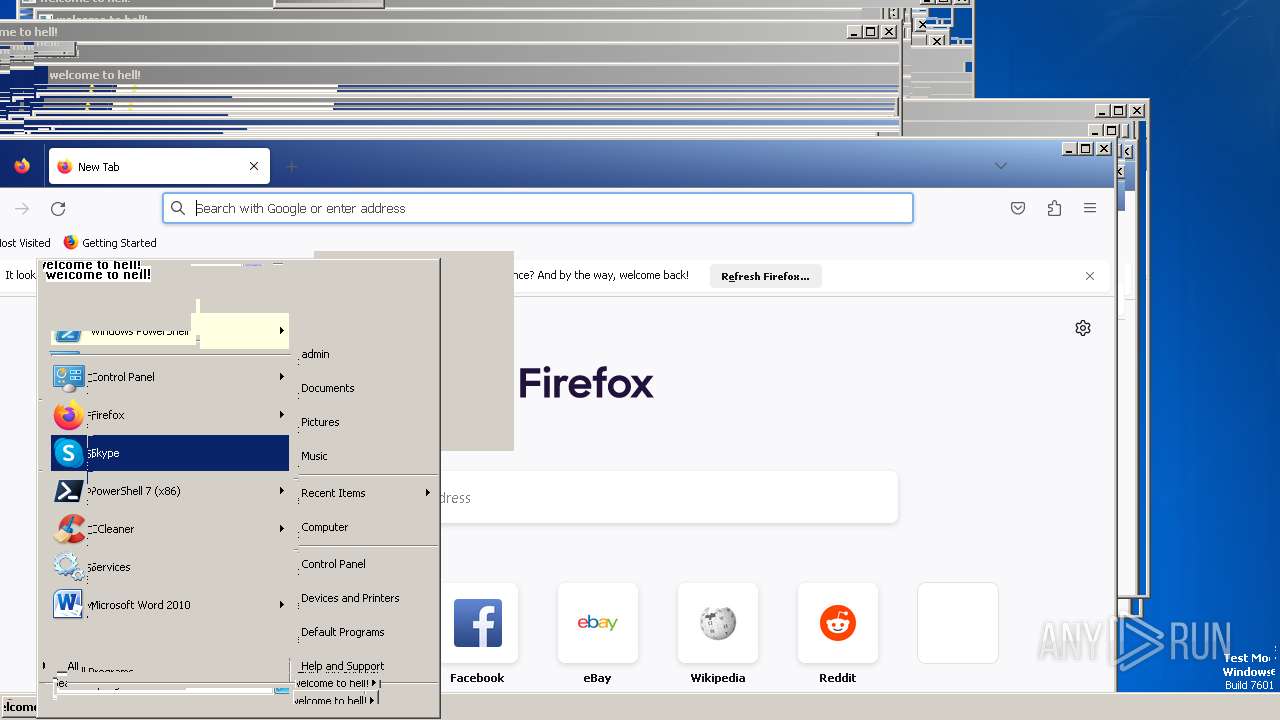Open admin folder from Start menu
This screenshot has height=720, width=1280.
click(315, 354)
